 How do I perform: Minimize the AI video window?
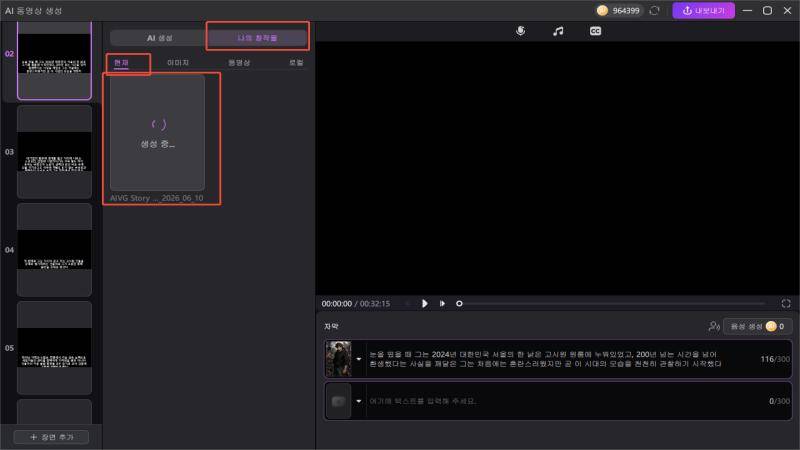coord(747,11)
